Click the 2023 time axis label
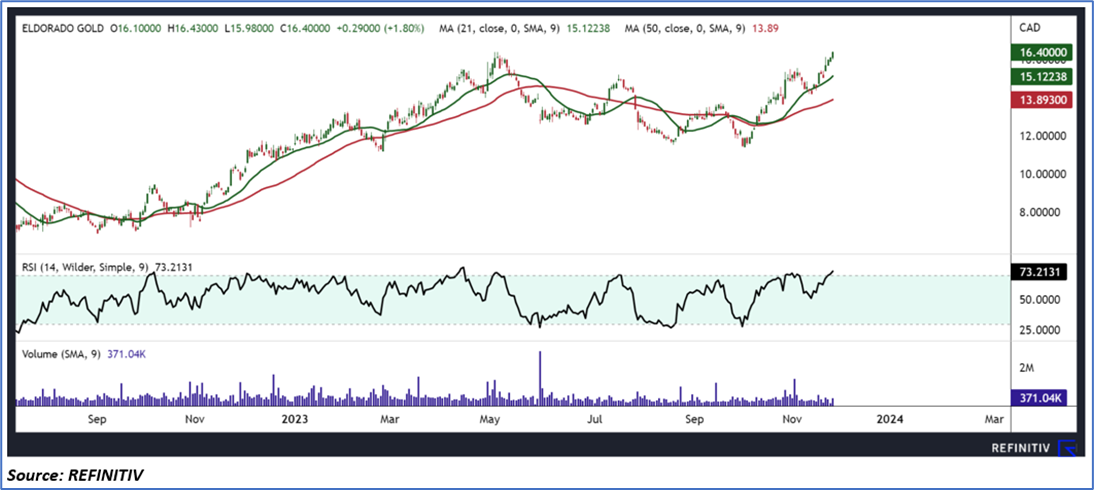The image size is (1094, 490). (x=294, y=419)
